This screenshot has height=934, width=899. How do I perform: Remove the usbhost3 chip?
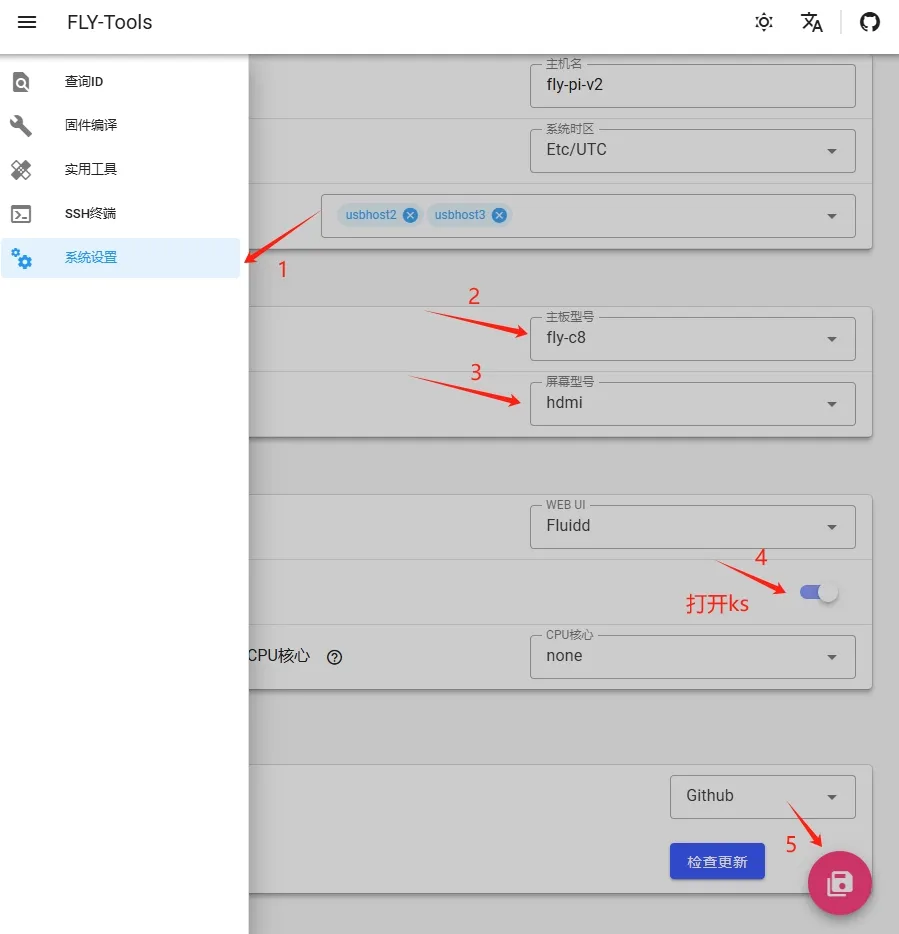499,215
